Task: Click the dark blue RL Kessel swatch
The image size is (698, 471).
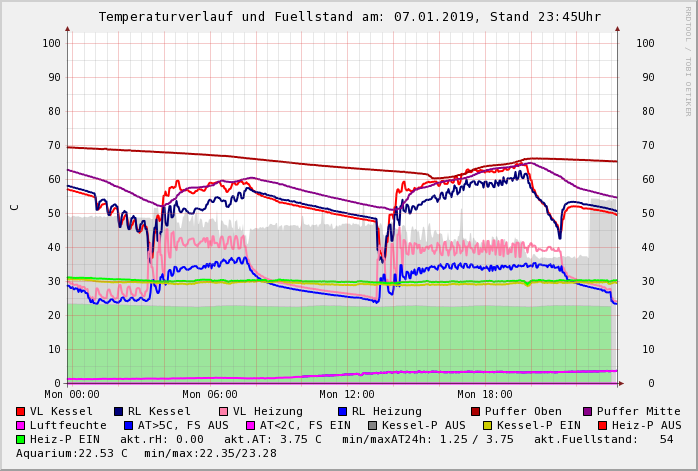Action: click(118, 411)
